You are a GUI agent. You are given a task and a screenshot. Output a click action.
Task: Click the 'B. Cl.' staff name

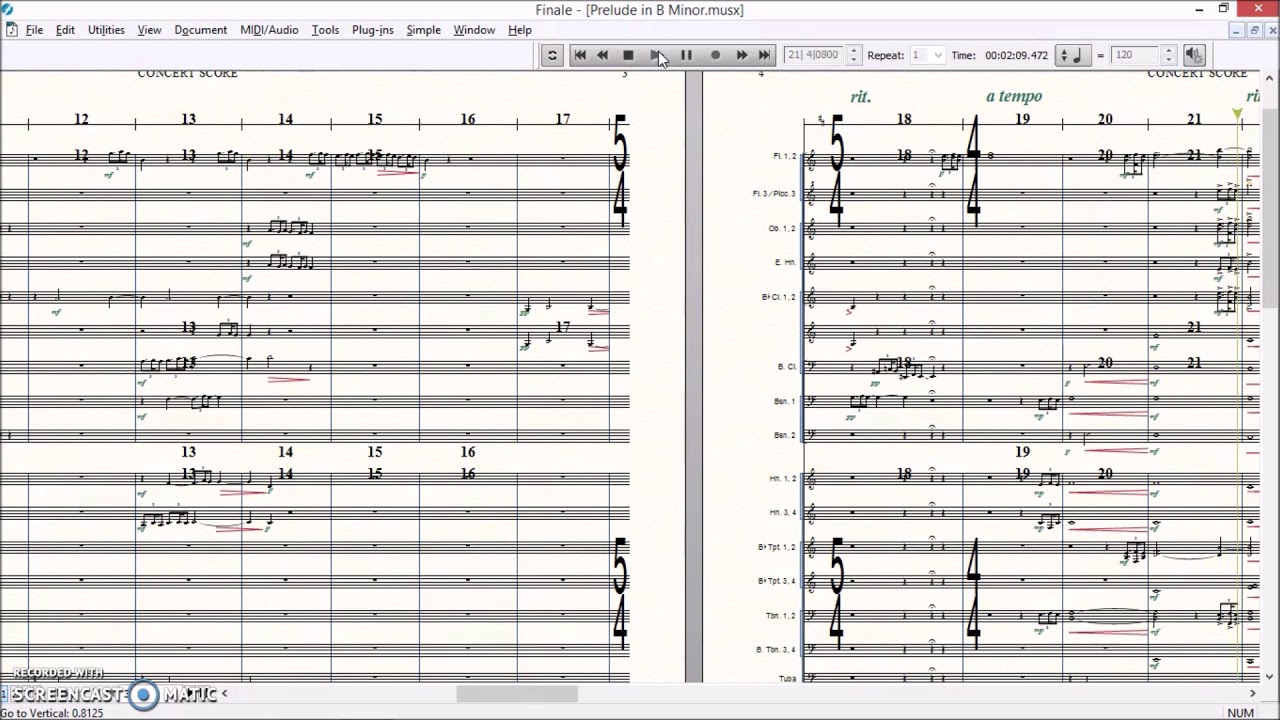(x=787, y=367)
